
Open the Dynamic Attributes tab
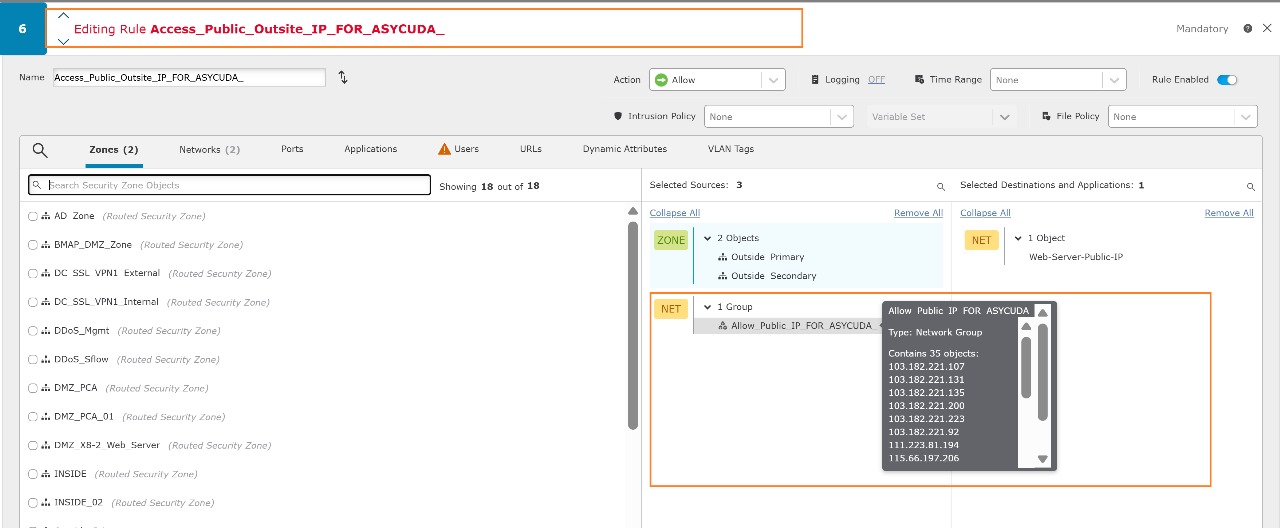pyautogui.click(x=624, y=150)
